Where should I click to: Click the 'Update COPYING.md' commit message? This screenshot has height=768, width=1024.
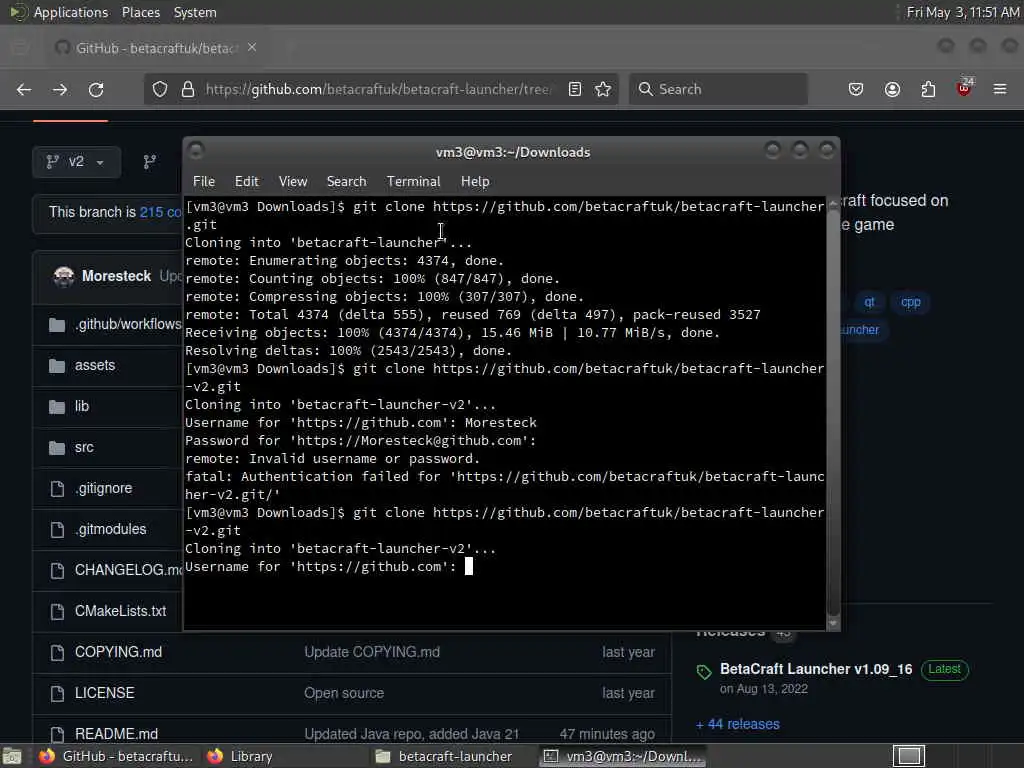coord(372,652)
